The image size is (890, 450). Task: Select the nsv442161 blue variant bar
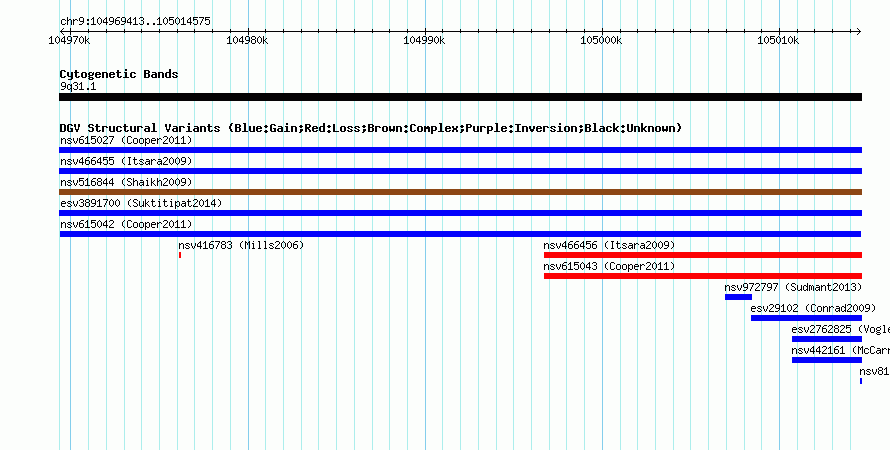827,360
